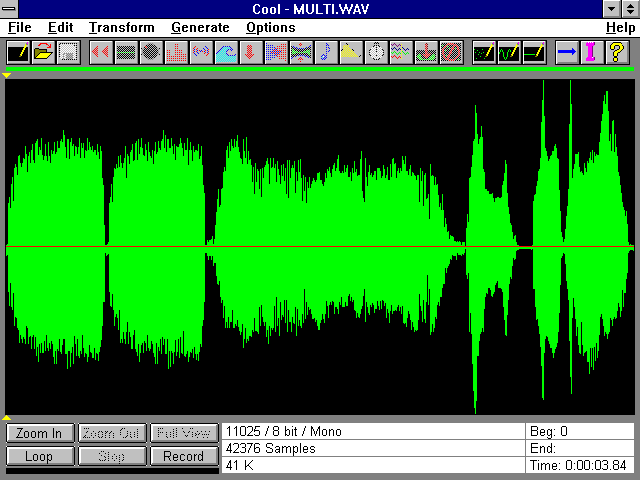The height and width of the screenshot is (480, 640).
Task: Click the yellow triangle envelope icon
Action: point(351,52)
